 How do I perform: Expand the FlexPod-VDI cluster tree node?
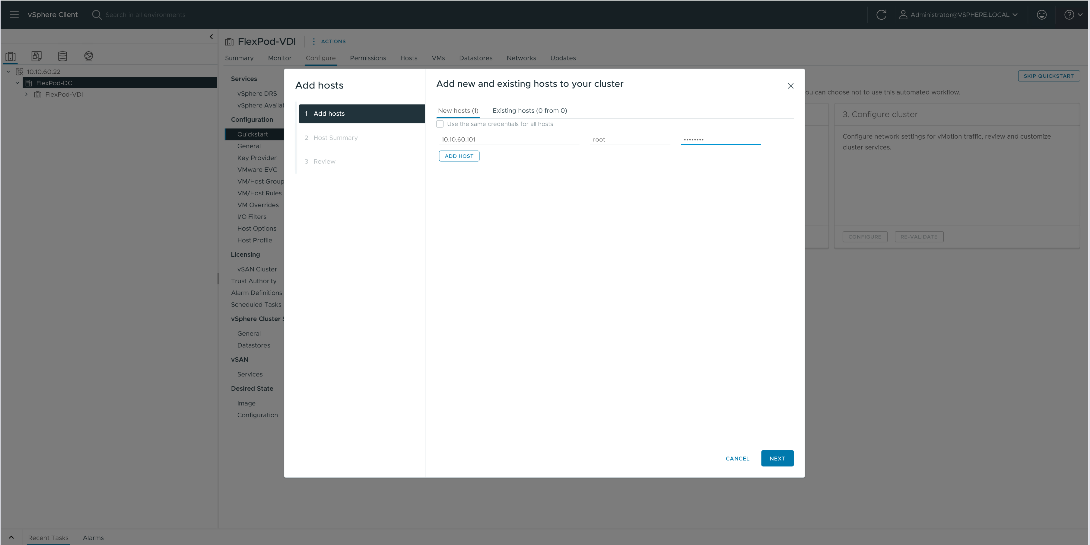[26, 94]
